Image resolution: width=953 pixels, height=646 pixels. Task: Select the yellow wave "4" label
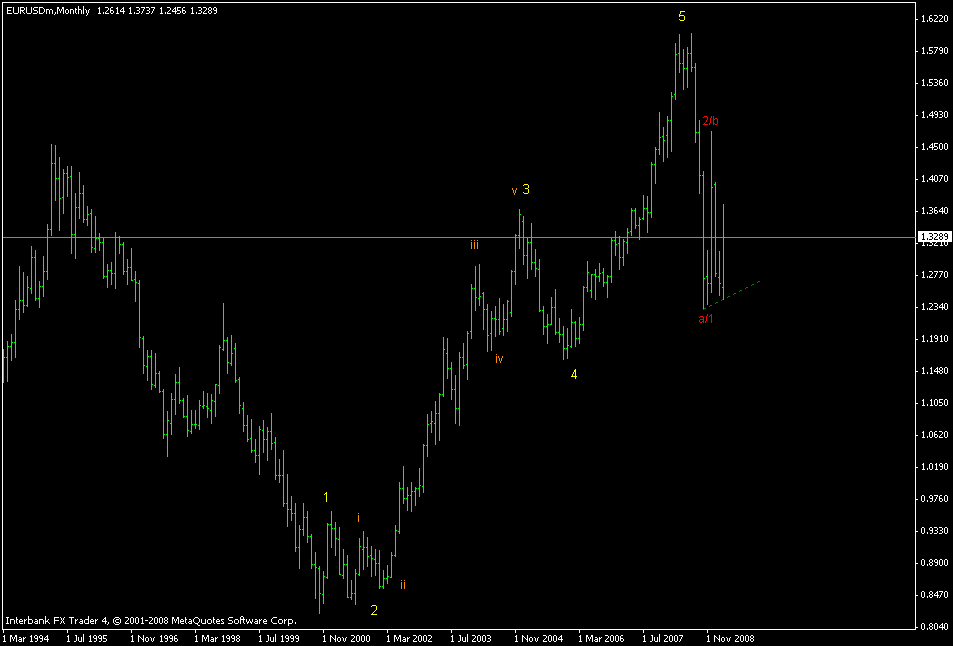click(x=574, y=375)
